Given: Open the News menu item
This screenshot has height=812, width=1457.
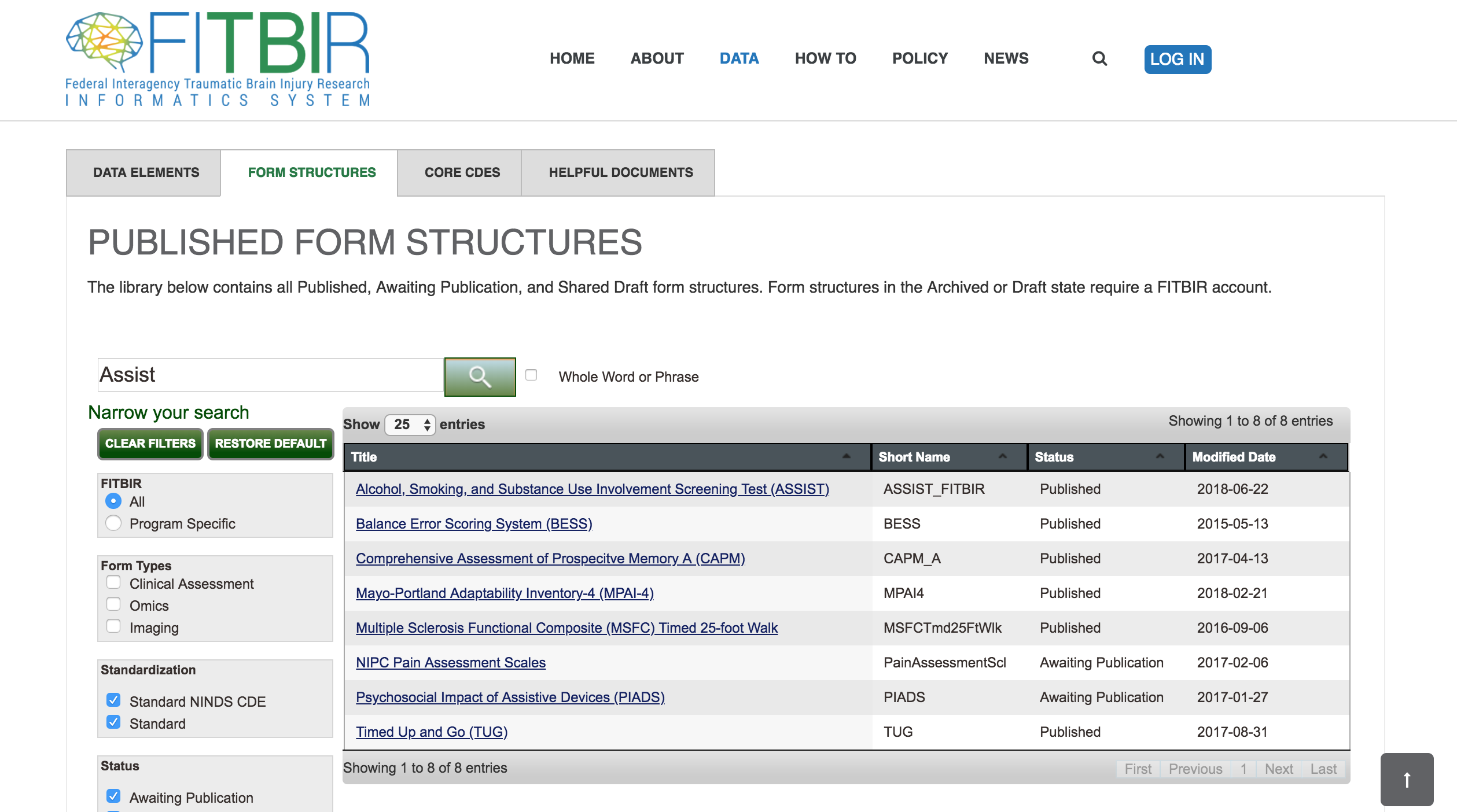Looking at the screenshot, I should click(1006, 58).
